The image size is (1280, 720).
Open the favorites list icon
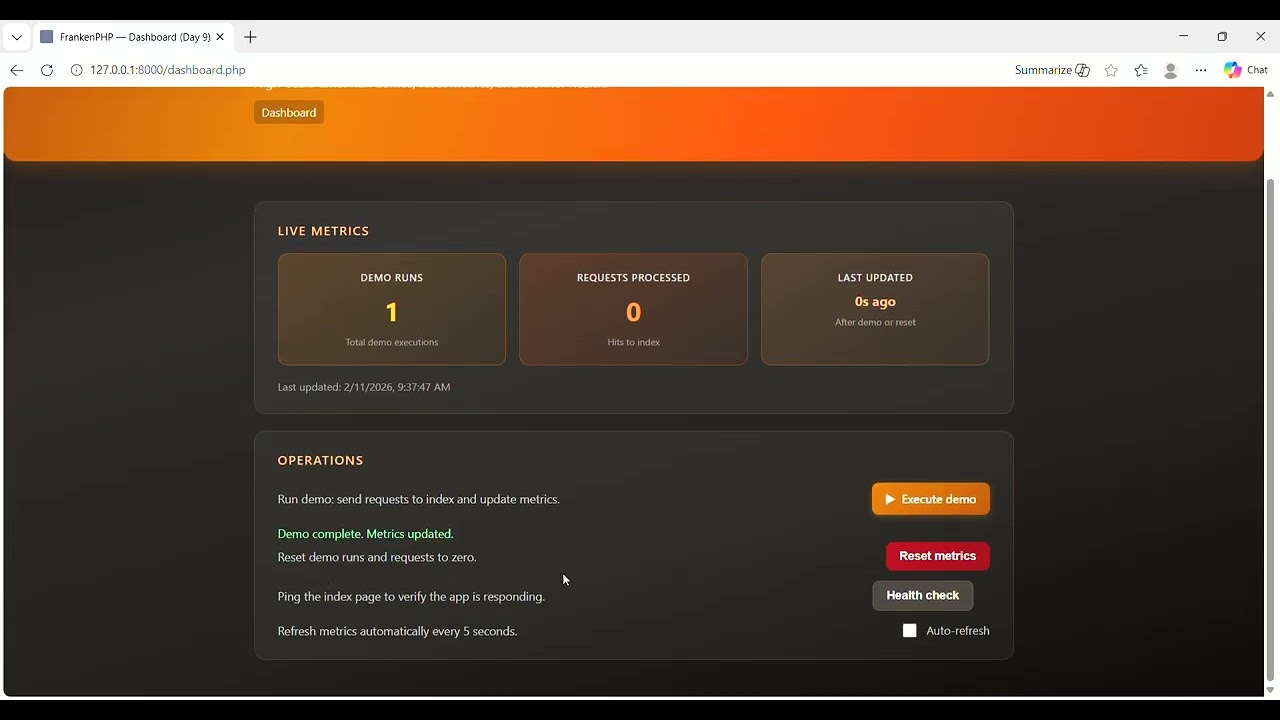pyautogui.click(x=1141, y=70)
